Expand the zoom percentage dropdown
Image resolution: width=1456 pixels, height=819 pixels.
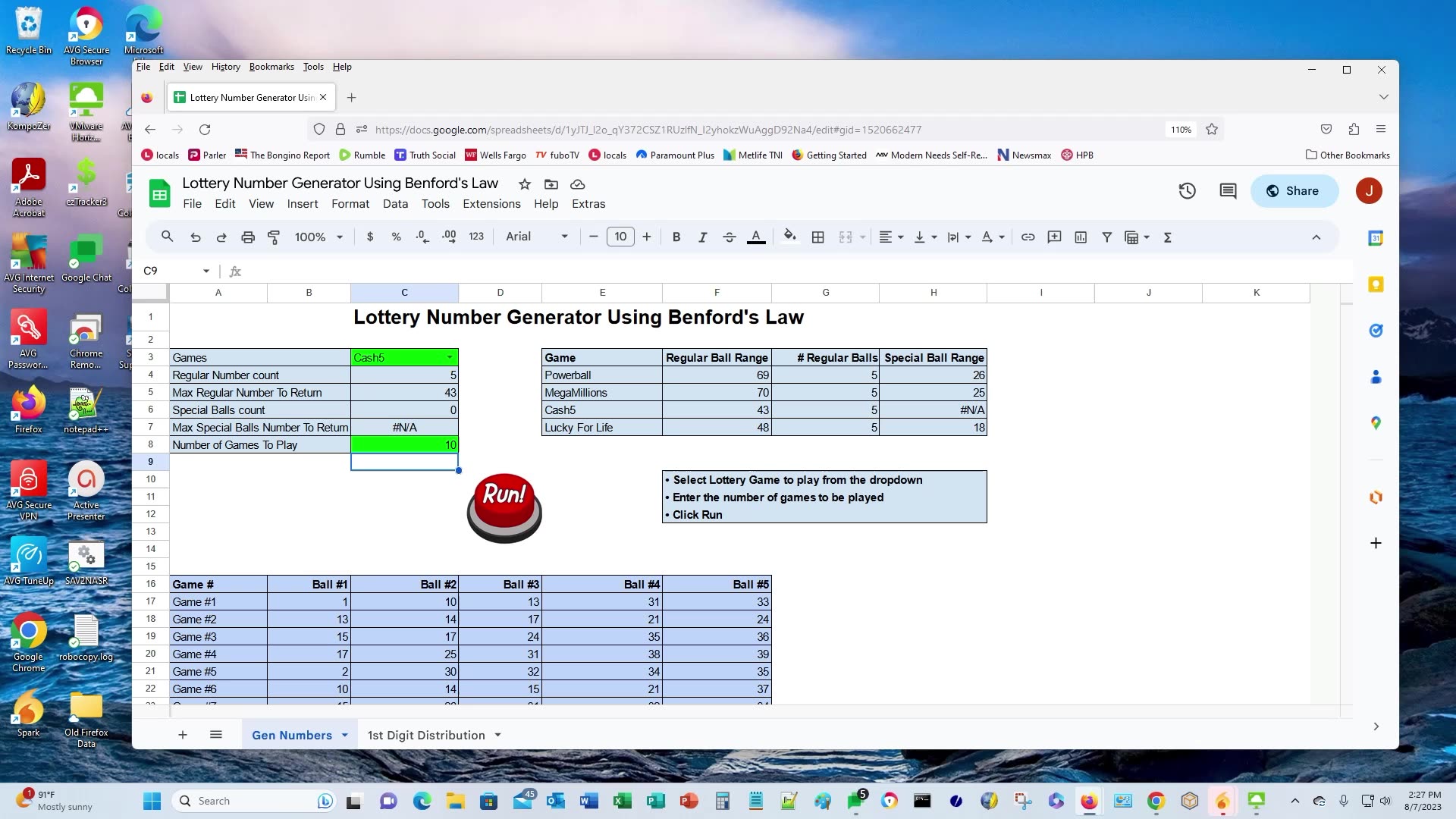tap(339, 237)
